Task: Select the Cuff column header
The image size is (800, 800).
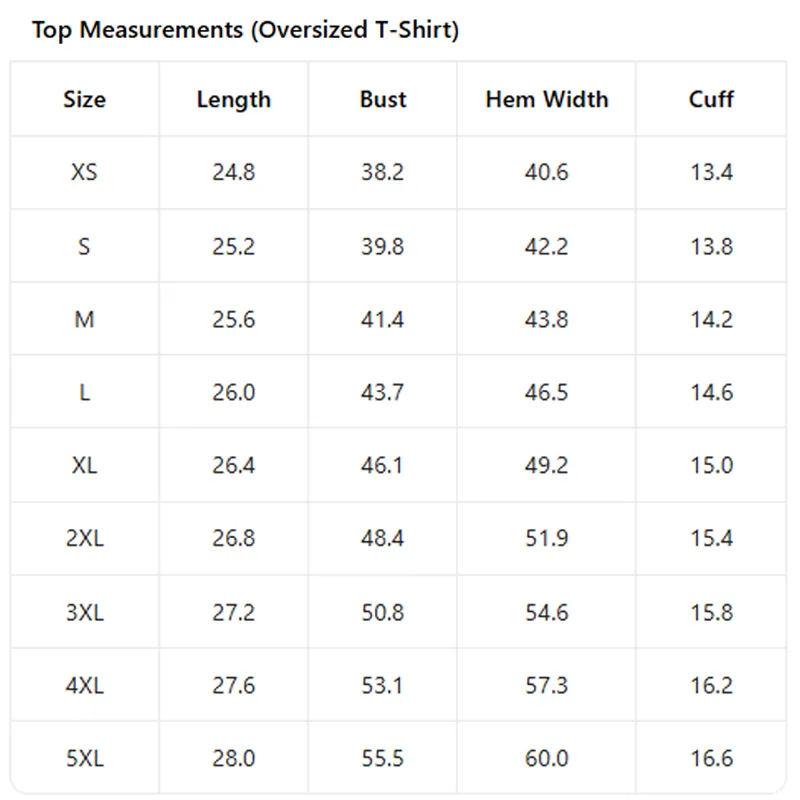Action: tap(711, 100)
